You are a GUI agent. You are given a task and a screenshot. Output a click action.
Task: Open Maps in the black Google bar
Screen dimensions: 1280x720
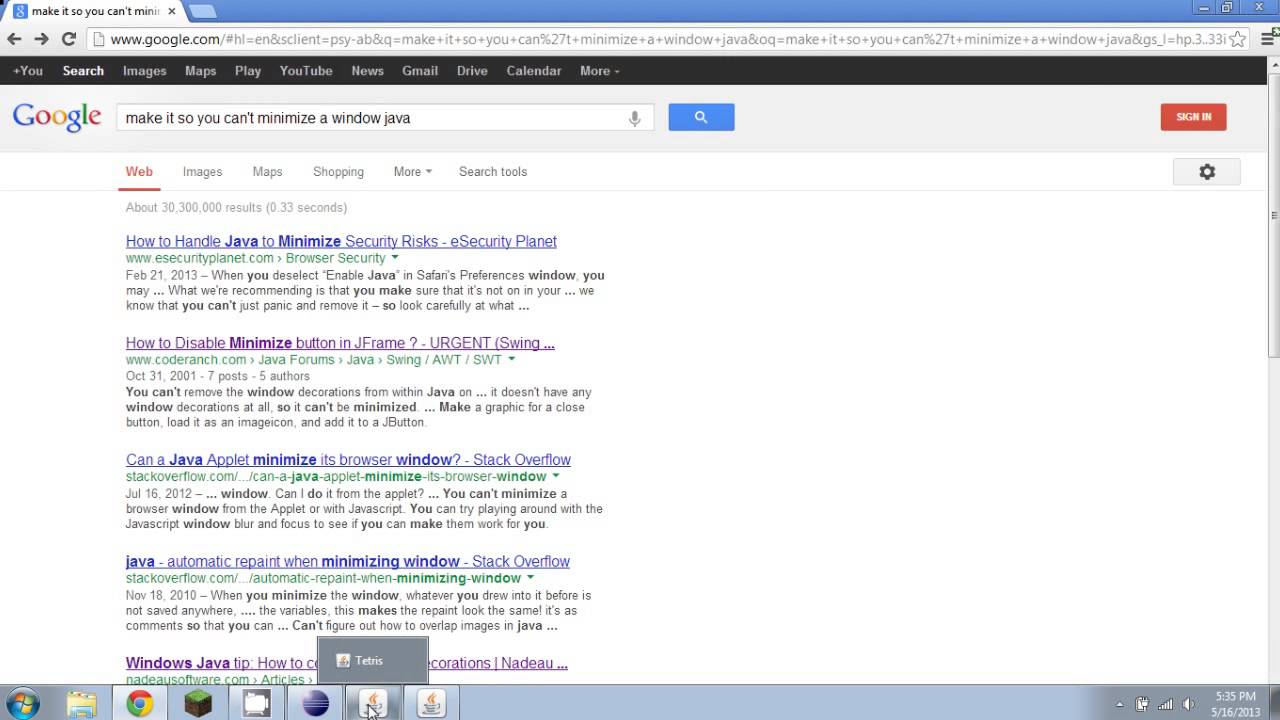coord(201,71)
